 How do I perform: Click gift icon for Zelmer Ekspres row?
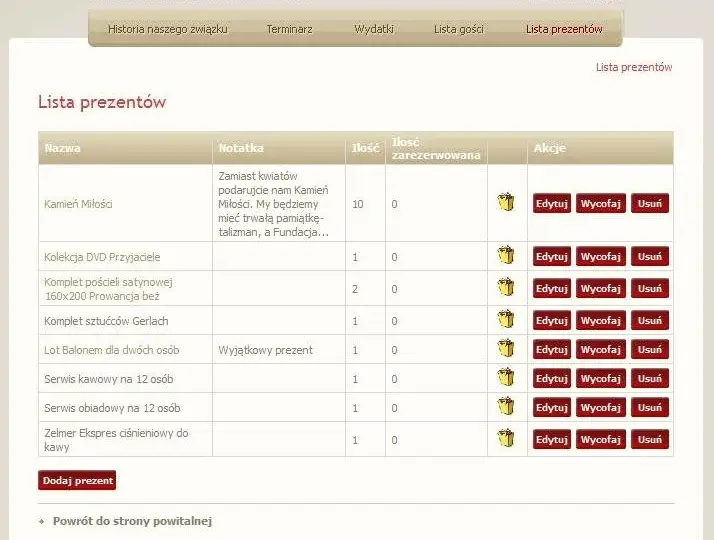click(506, 438)
